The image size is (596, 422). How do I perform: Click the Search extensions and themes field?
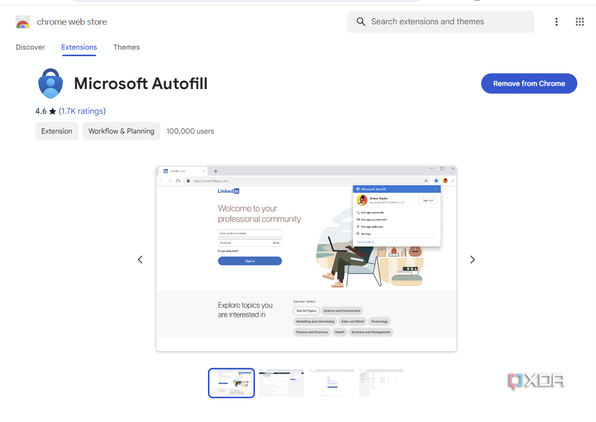(440, 22)
